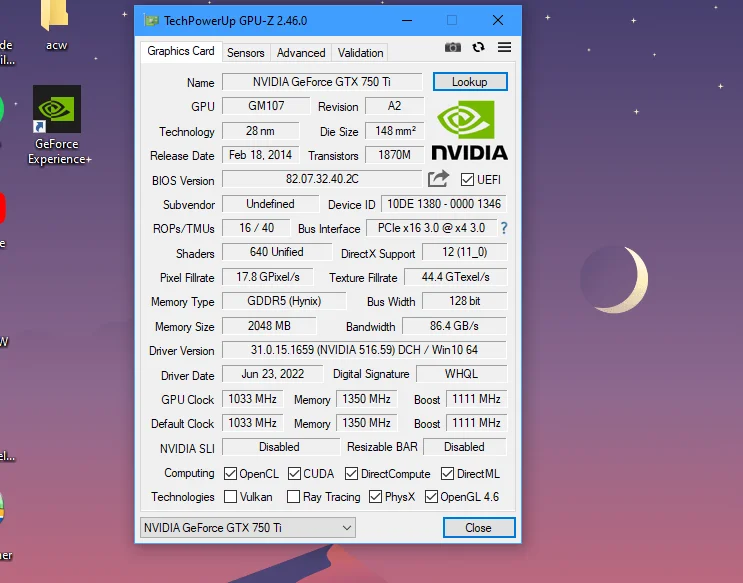
Task: Click the Default Clock row Memory 1350 MHz
Action: coord(366,423)
